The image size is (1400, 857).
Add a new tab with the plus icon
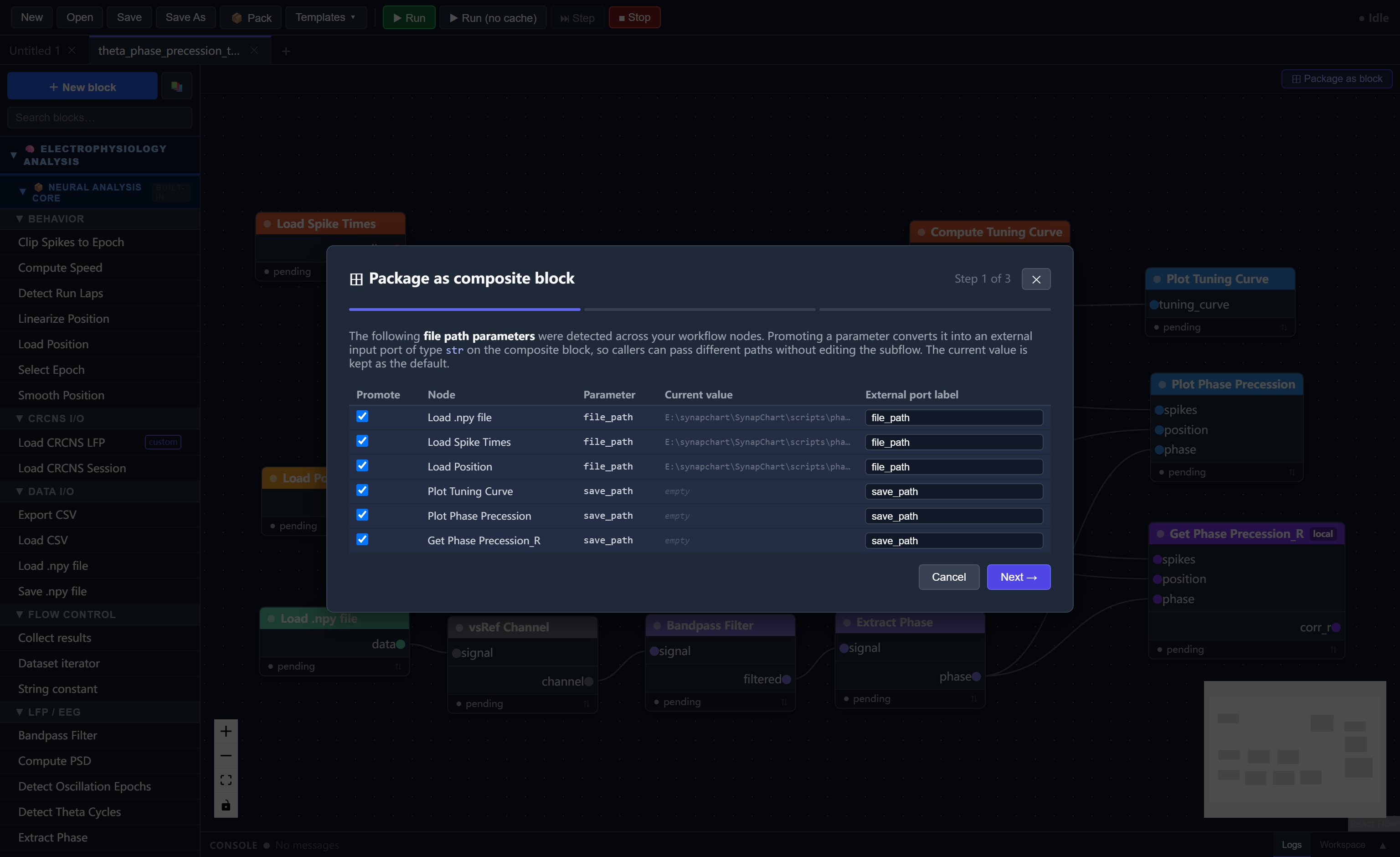(286, 51)
